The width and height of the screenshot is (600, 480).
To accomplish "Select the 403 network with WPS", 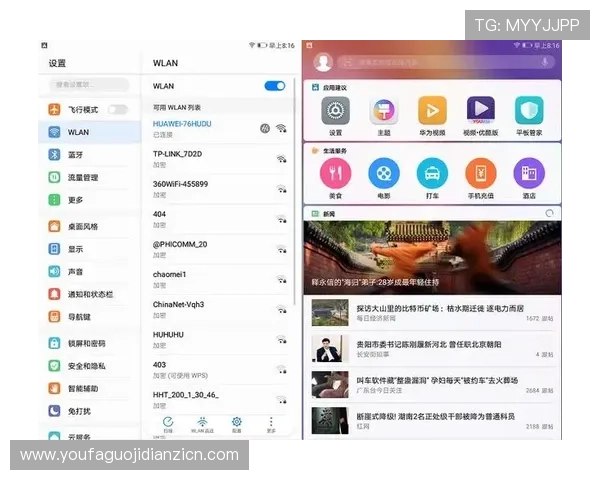I will tap(218, 370).
